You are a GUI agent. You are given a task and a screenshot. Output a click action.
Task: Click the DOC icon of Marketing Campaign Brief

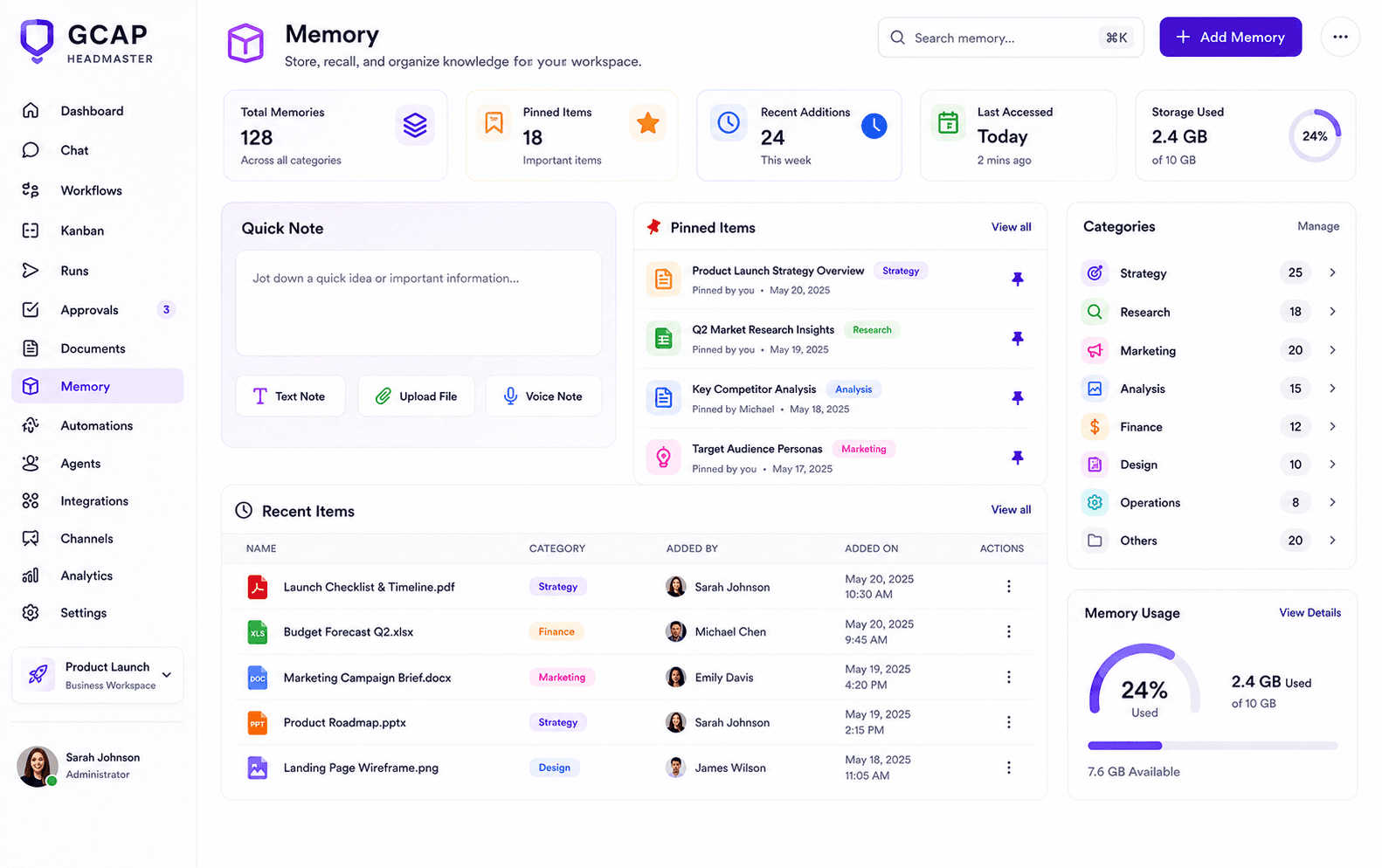tap(257, 678)
